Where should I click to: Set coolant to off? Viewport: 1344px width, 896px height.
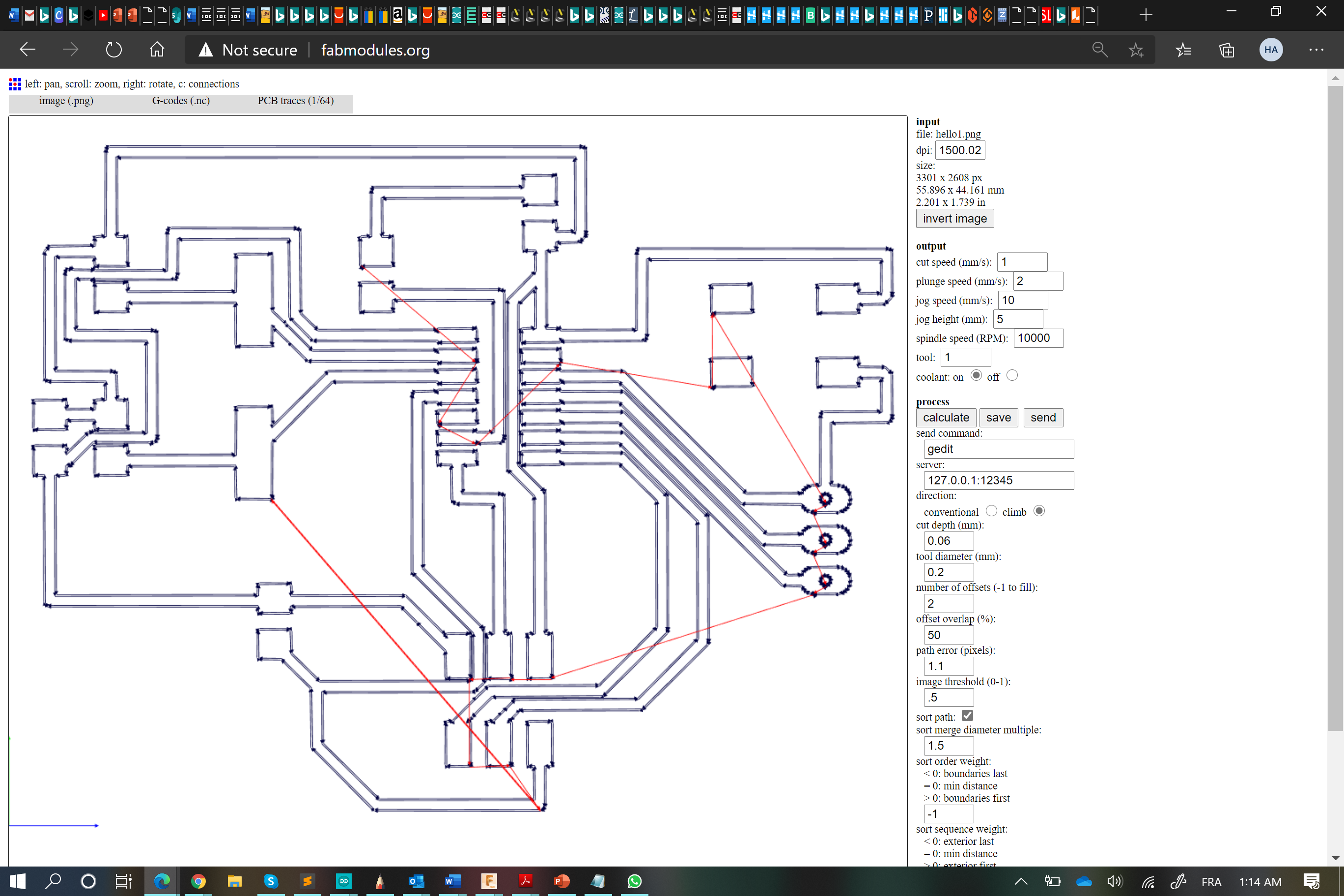click(1012, 375)
